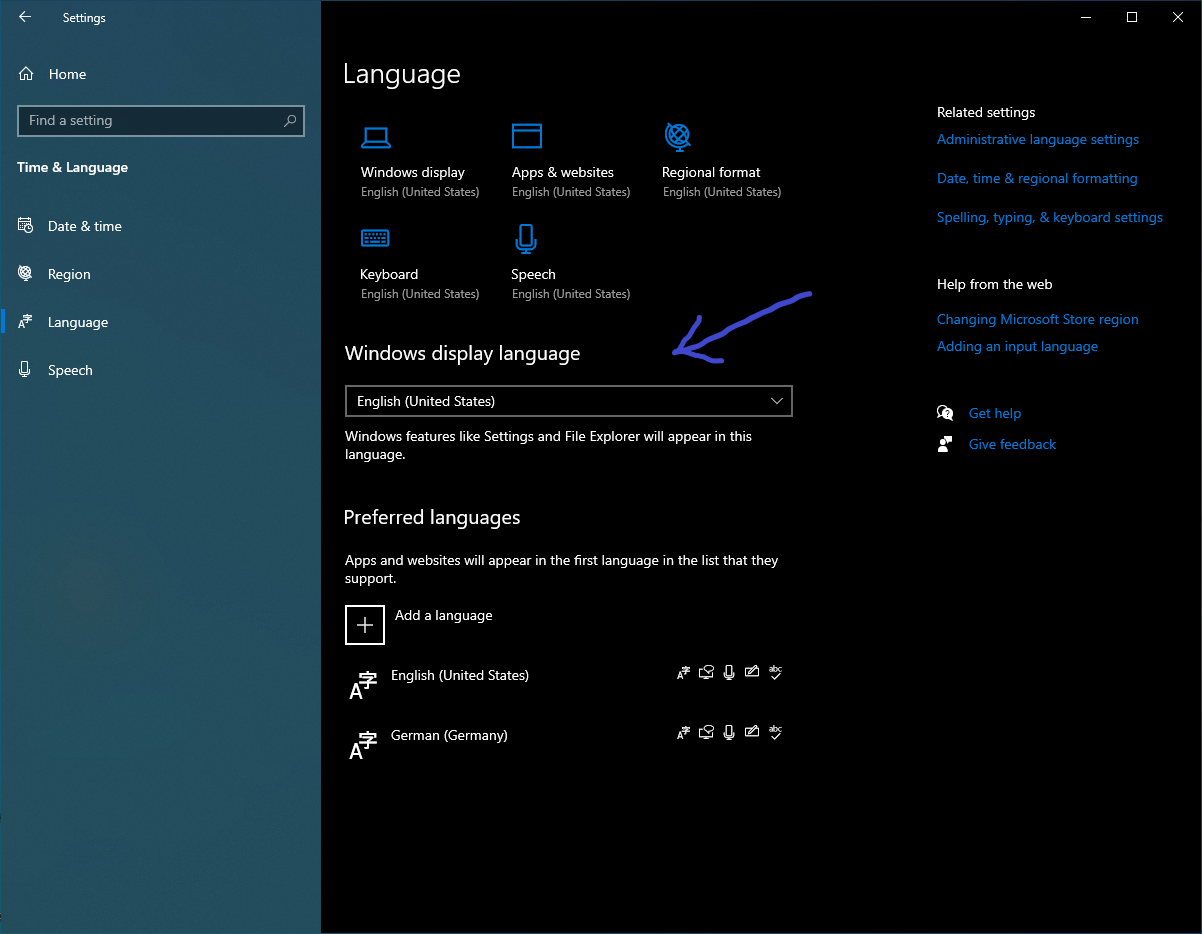Click handwriting icon in English row
The image size is (1202, 934).
(x=752, y=673)
